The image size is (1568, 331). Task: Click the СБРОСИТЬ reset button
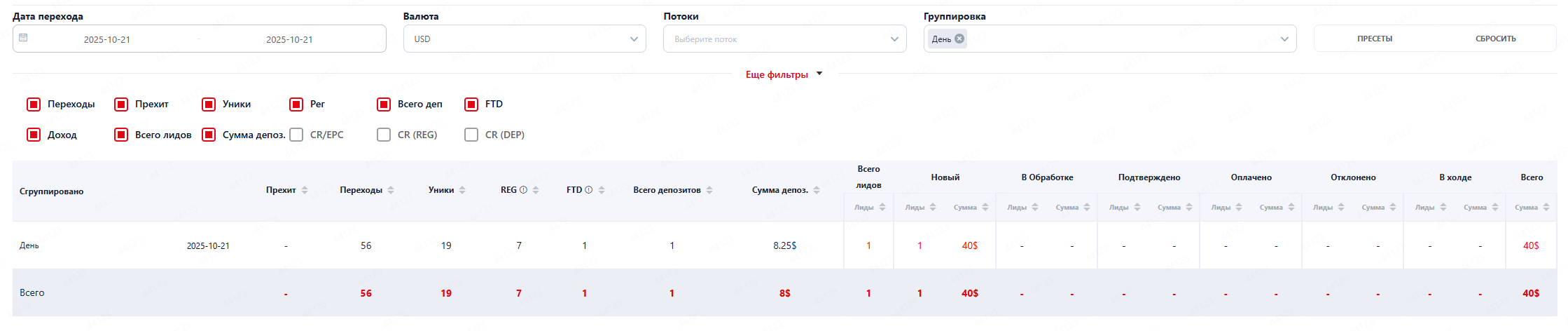(1495, 39)
